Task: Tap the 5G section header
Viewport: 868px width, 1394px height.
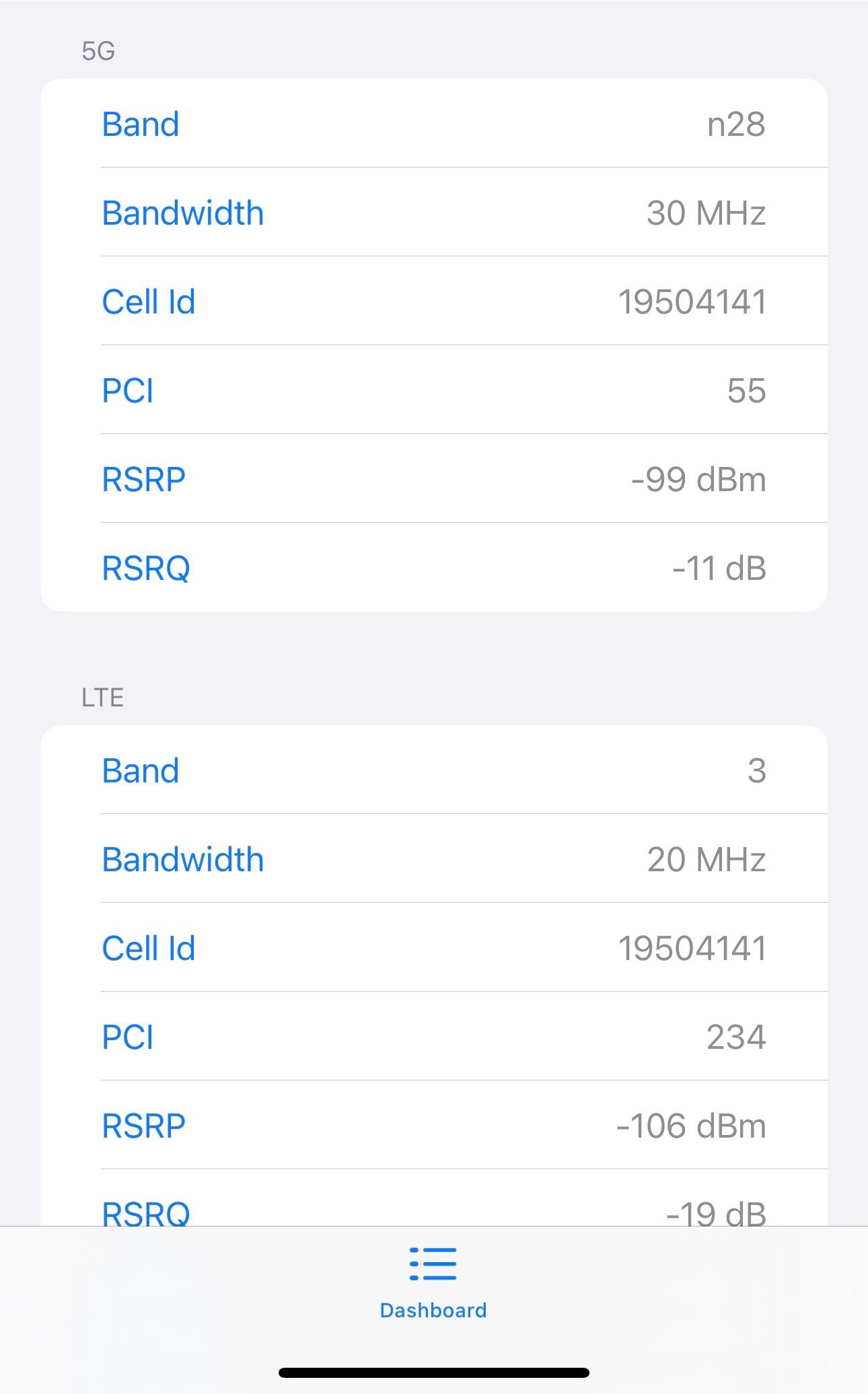Action: tap(98, 51)
